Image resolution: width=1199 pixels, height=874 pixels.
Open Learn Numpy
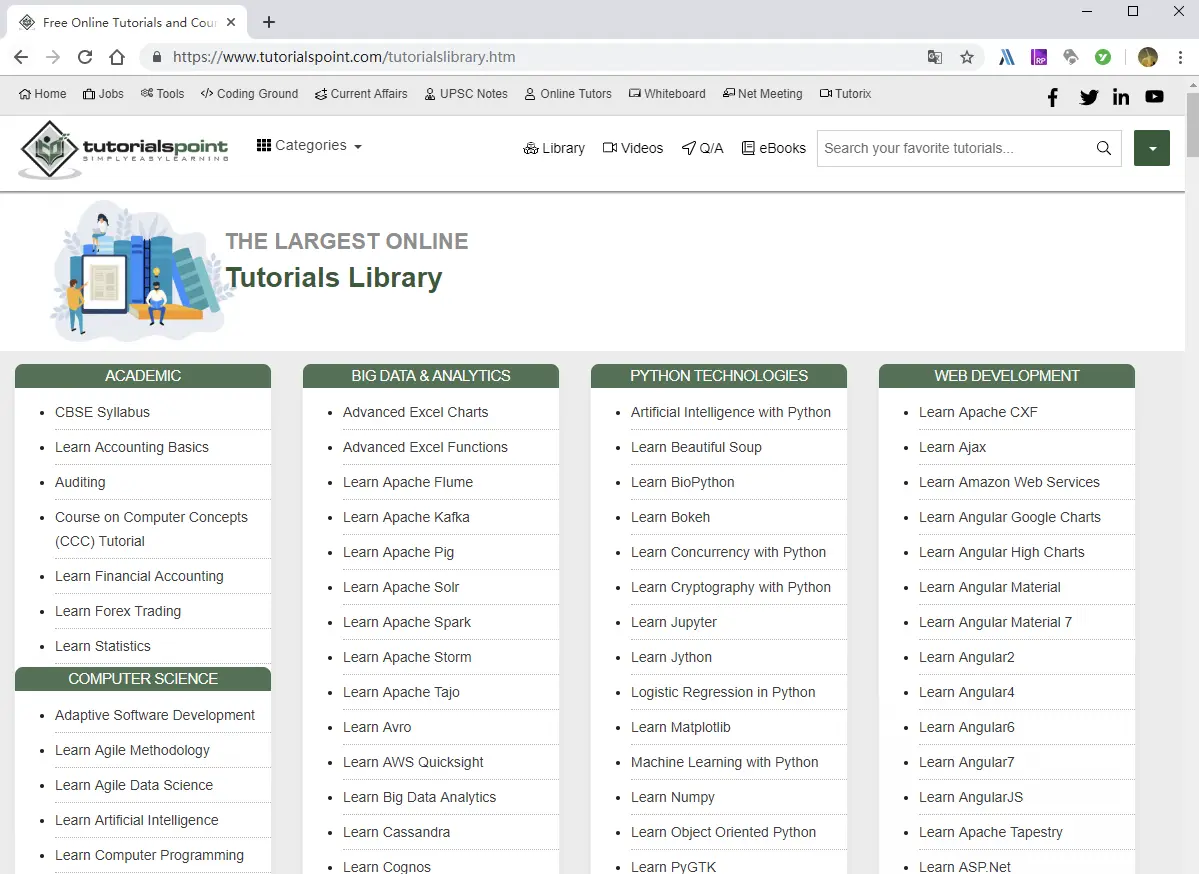672,797
